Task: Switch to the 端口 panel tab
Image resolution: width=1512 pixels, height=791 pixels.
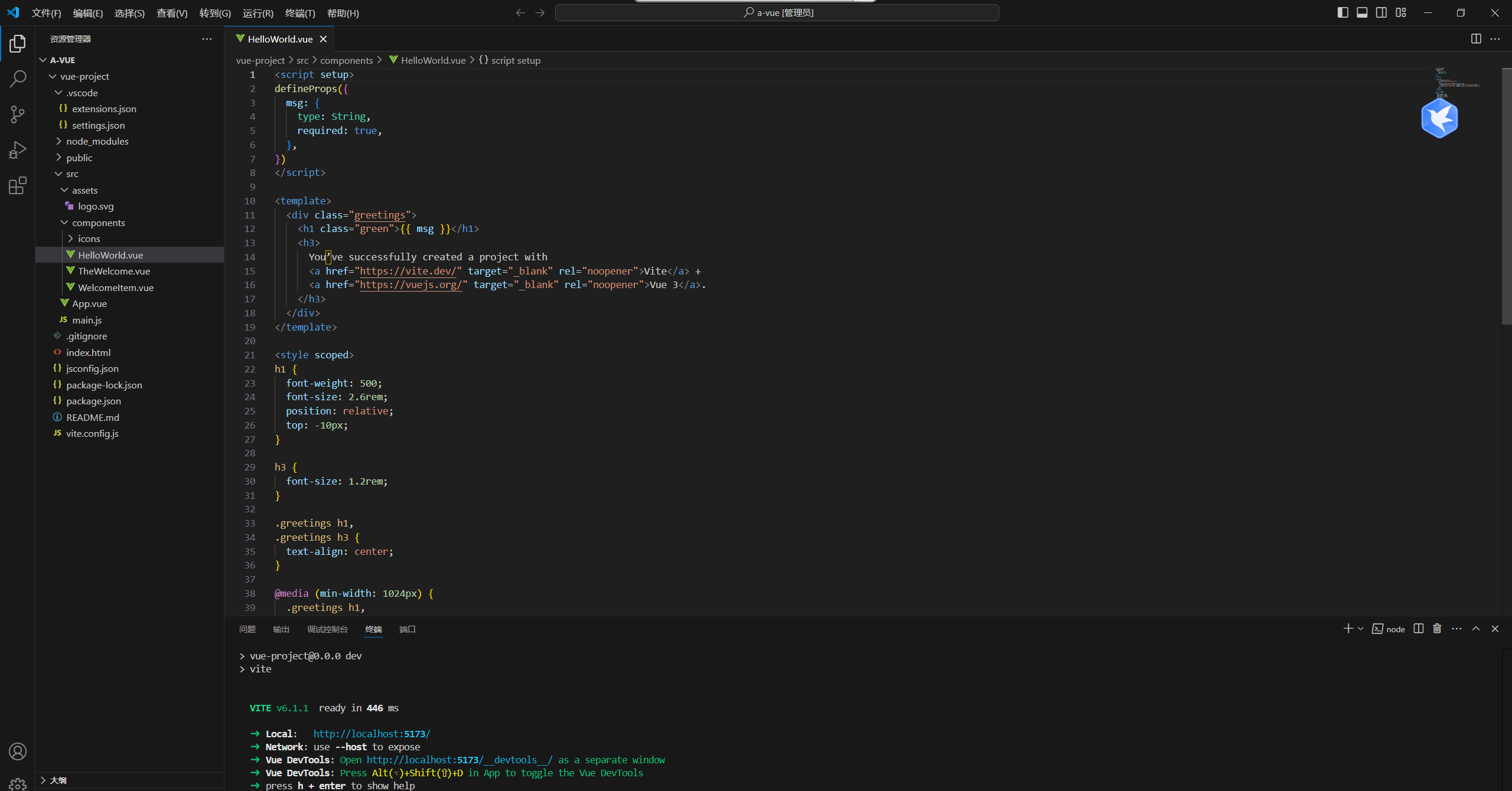Action: click(x=408, y=629)
